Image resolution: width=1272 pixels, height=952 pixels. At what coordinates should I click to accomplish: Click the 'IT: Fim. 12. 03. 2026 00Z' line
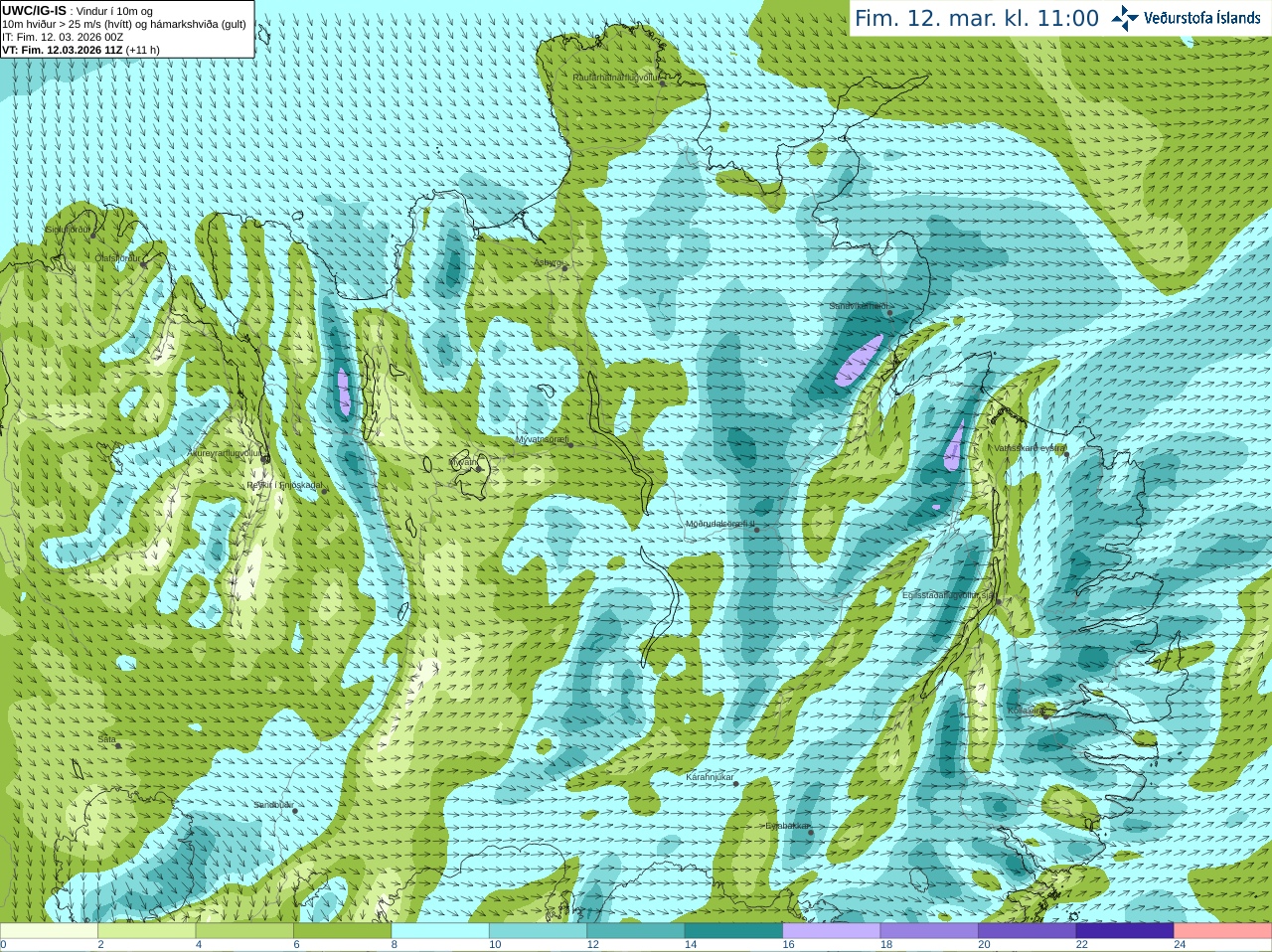click(63, 37)
